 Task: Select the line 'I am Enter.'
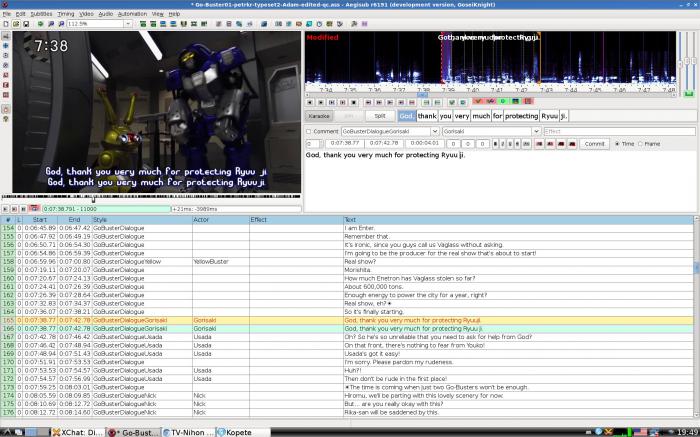[360, 228]
